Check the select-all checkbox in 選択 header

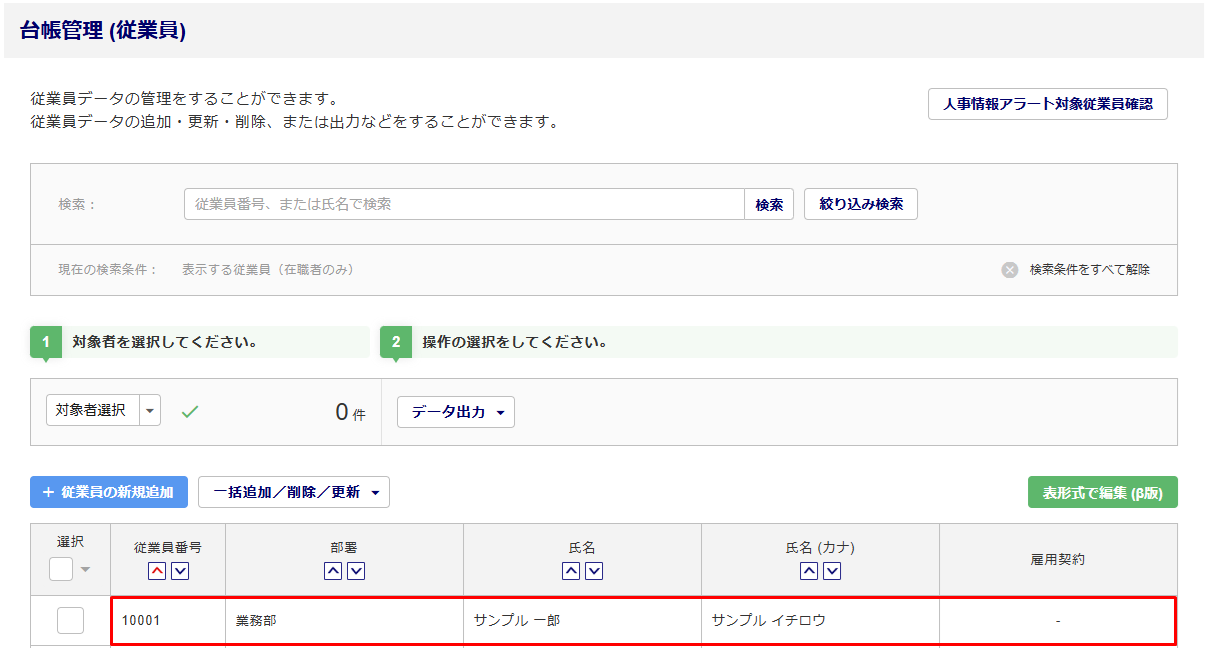[61, 569]
